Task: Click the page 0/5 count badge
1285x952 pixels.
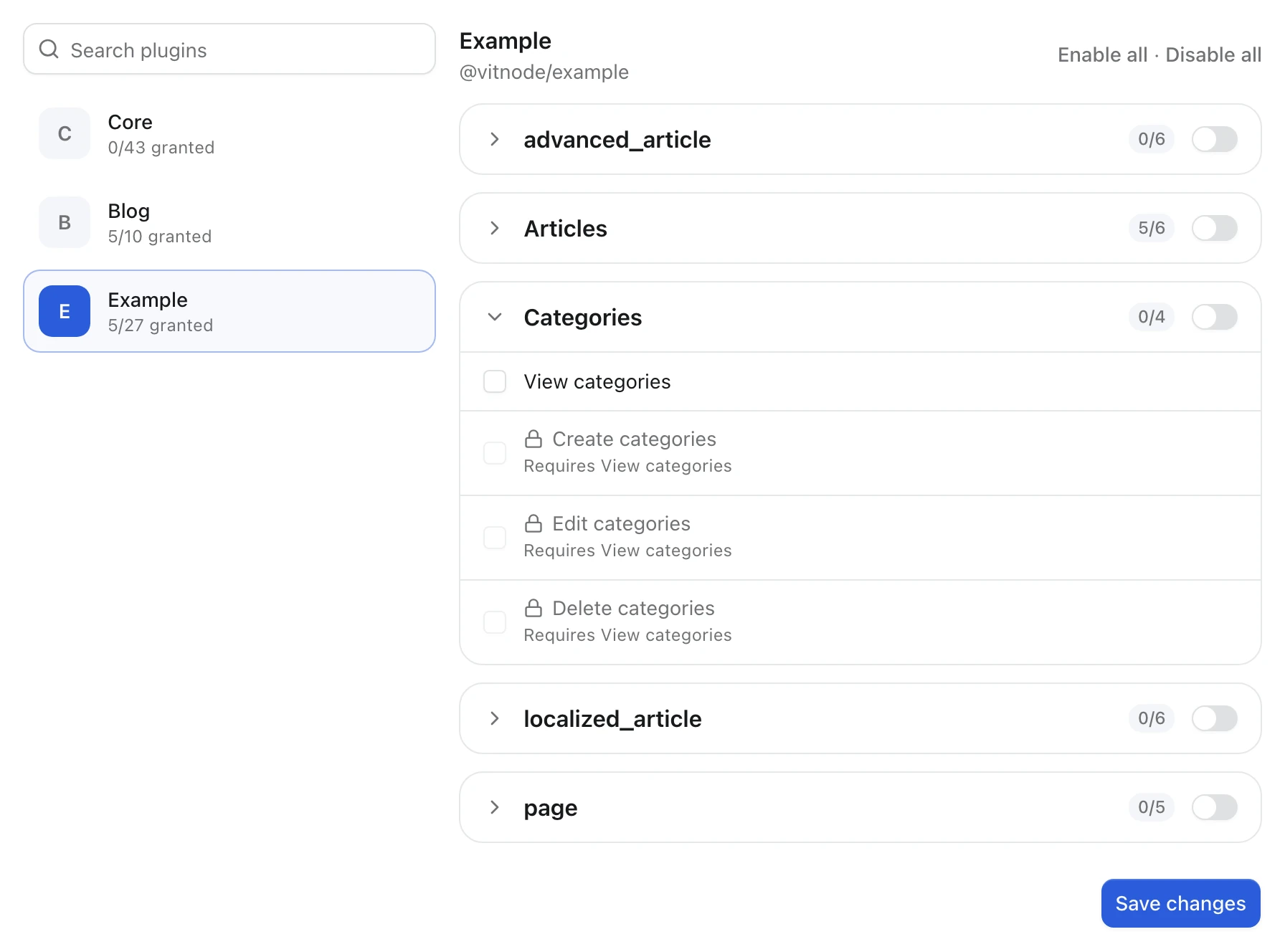Action: coord(1152,807)
